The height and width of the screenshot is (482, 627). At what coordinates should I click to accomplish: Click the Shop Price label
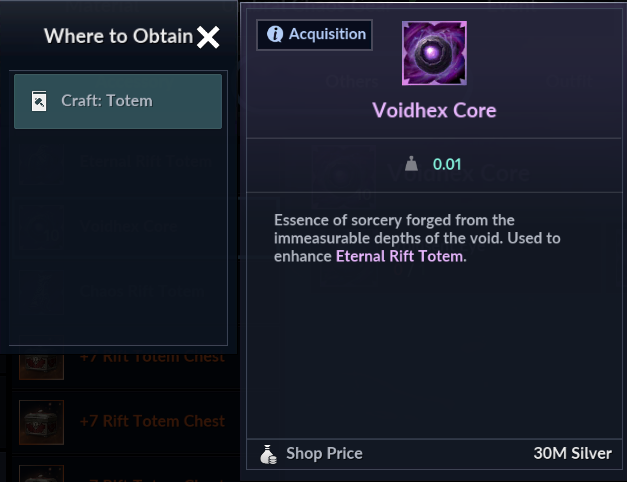pos(324,453)
